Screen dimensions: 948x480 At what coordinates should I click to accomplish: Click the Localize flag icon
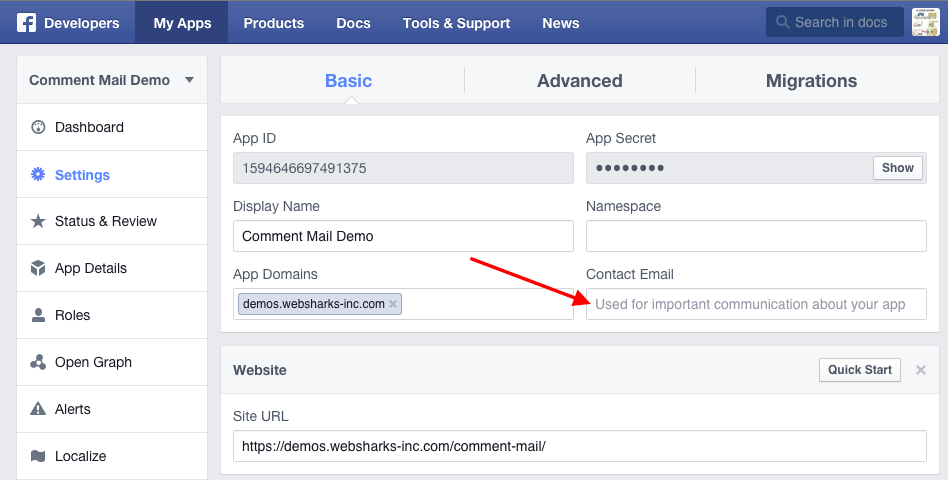[x=38, y=456]
